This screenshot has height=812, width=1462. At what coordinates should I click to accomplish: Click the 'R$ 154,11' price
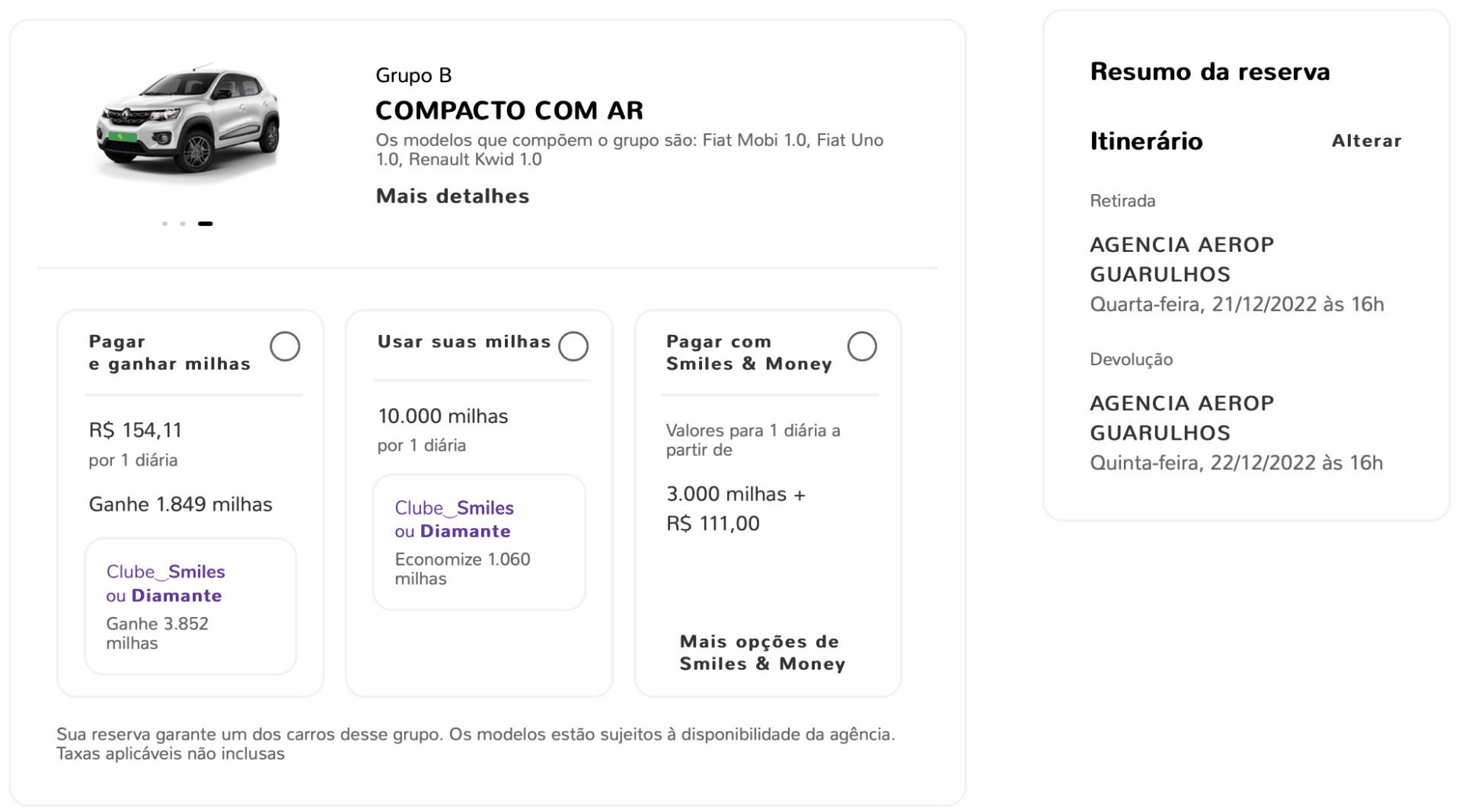coord(136,431)
